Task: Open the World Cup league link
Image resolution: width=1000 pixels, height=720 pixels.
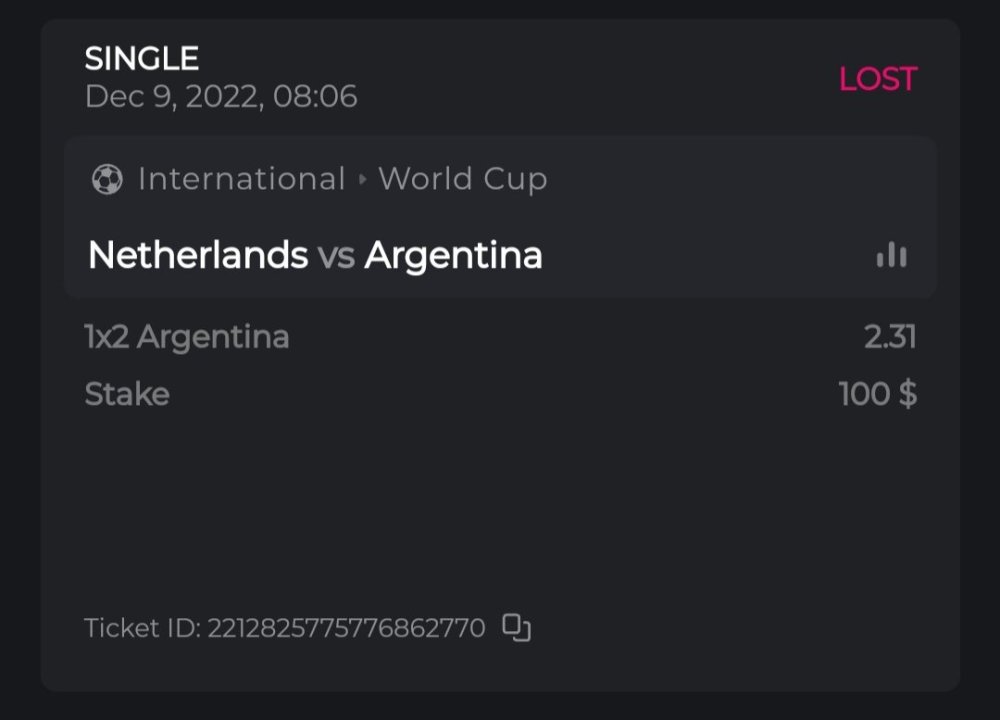Action: coord(462,180)
